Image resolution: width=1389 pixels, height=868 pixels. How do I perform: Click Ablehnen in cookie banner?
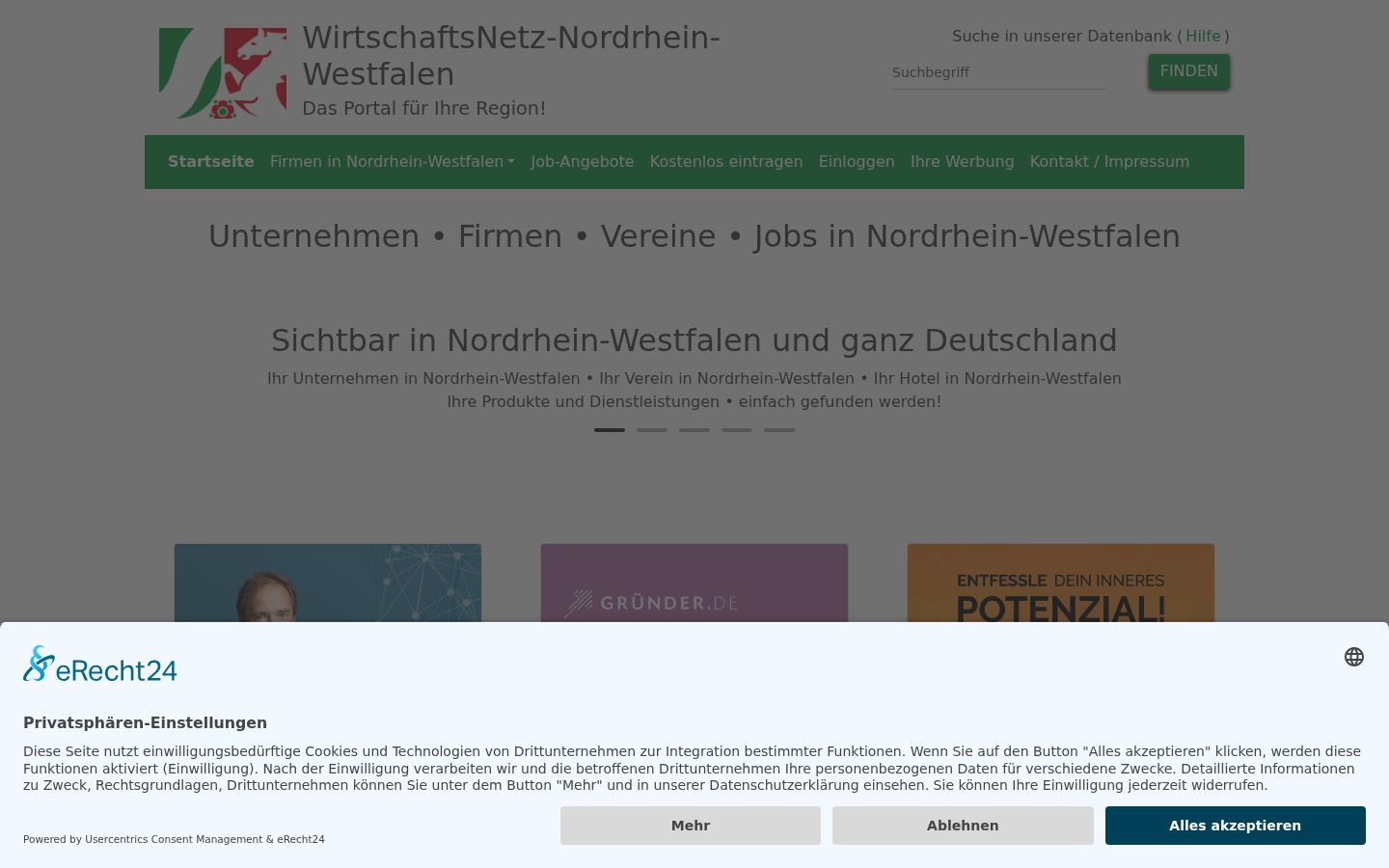pyautogui.click(x=963, y=826)
